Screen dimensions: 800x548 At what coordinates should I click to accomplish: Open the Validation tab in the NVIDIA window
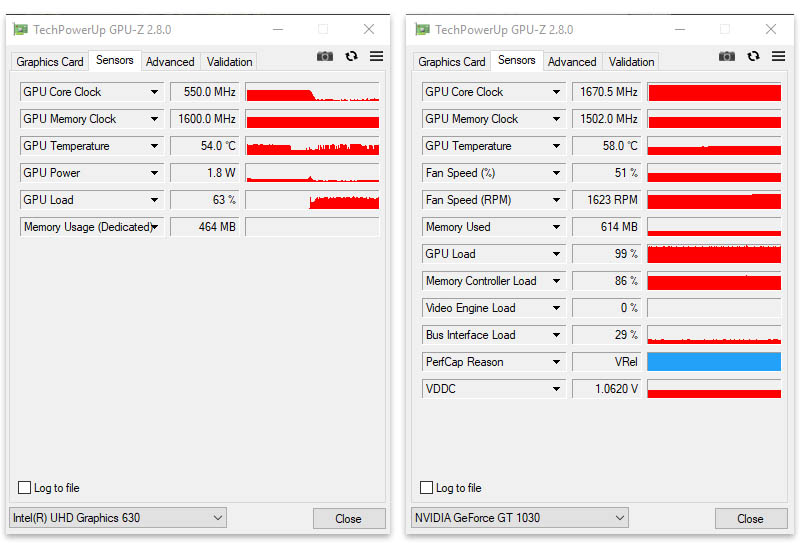click(x=631, y=62)
